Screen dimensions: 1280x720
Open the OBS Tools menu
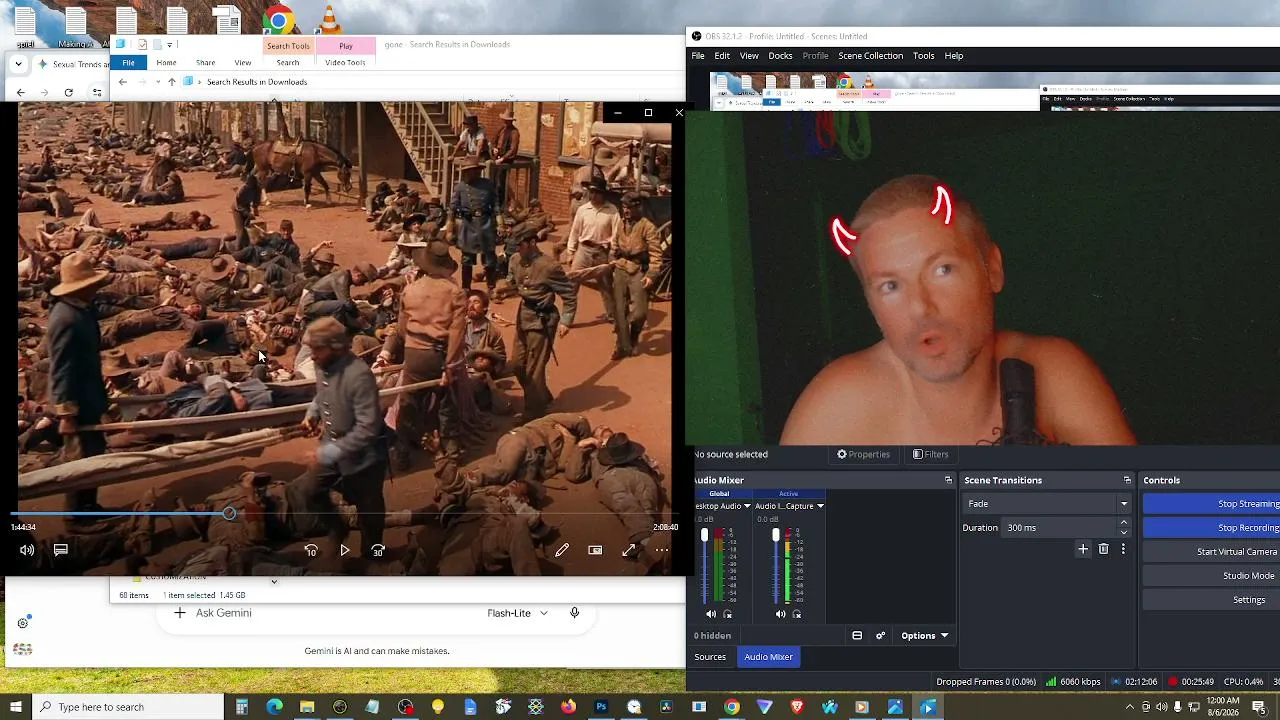[923, 56]
